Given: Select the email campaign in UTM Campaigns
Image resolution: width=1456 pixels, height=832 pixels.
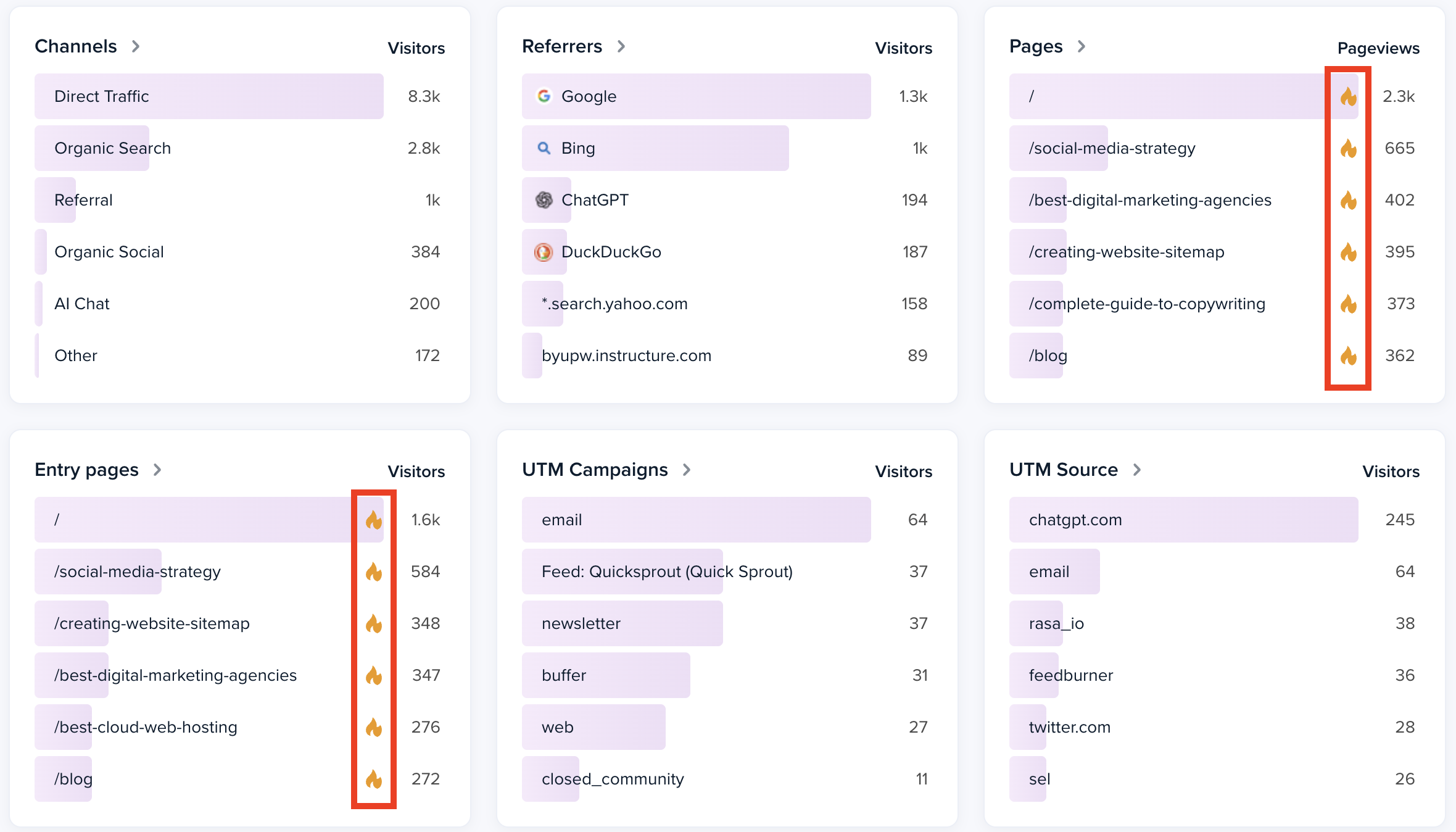Looking at the screenshot, I should click(696, 520).
